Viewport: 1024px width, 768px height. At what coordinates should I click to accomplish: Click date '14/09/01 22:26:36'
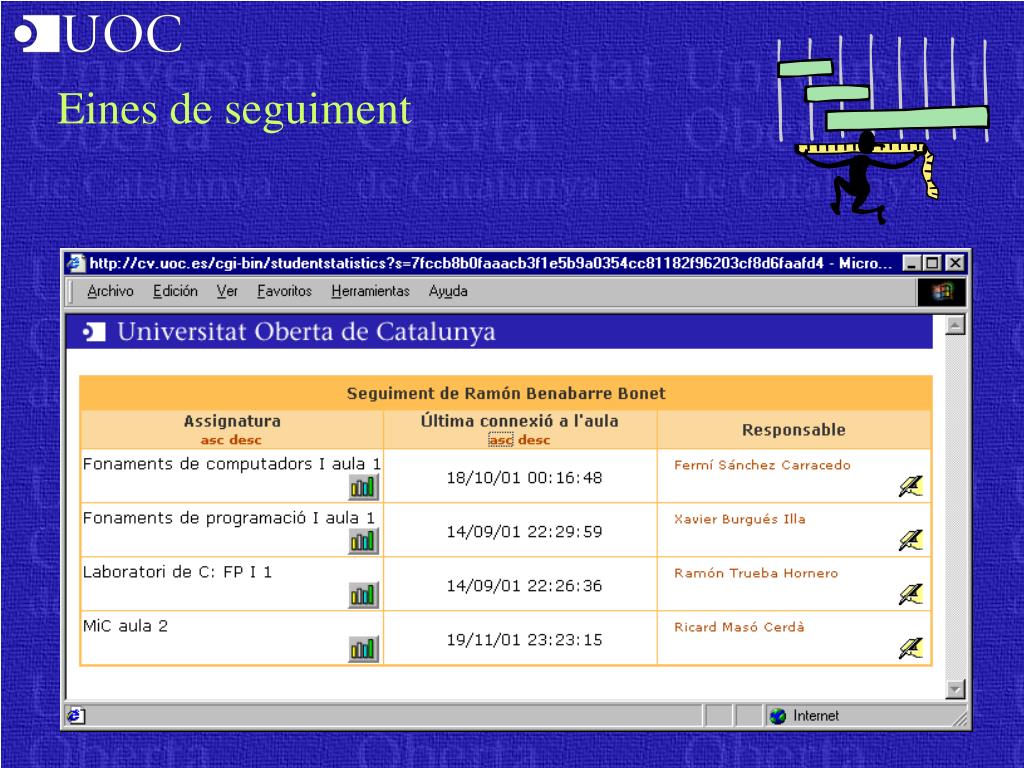point(524,586)
